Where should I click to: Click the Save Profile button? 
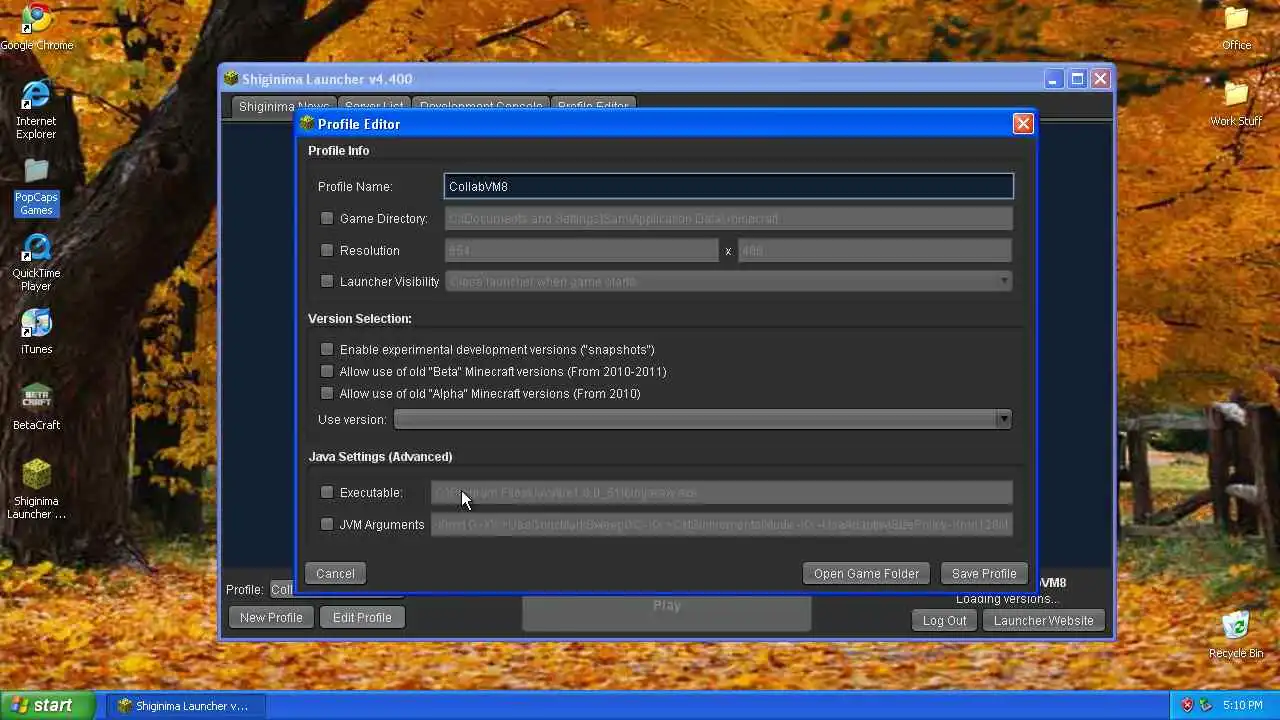click(984, 573)
